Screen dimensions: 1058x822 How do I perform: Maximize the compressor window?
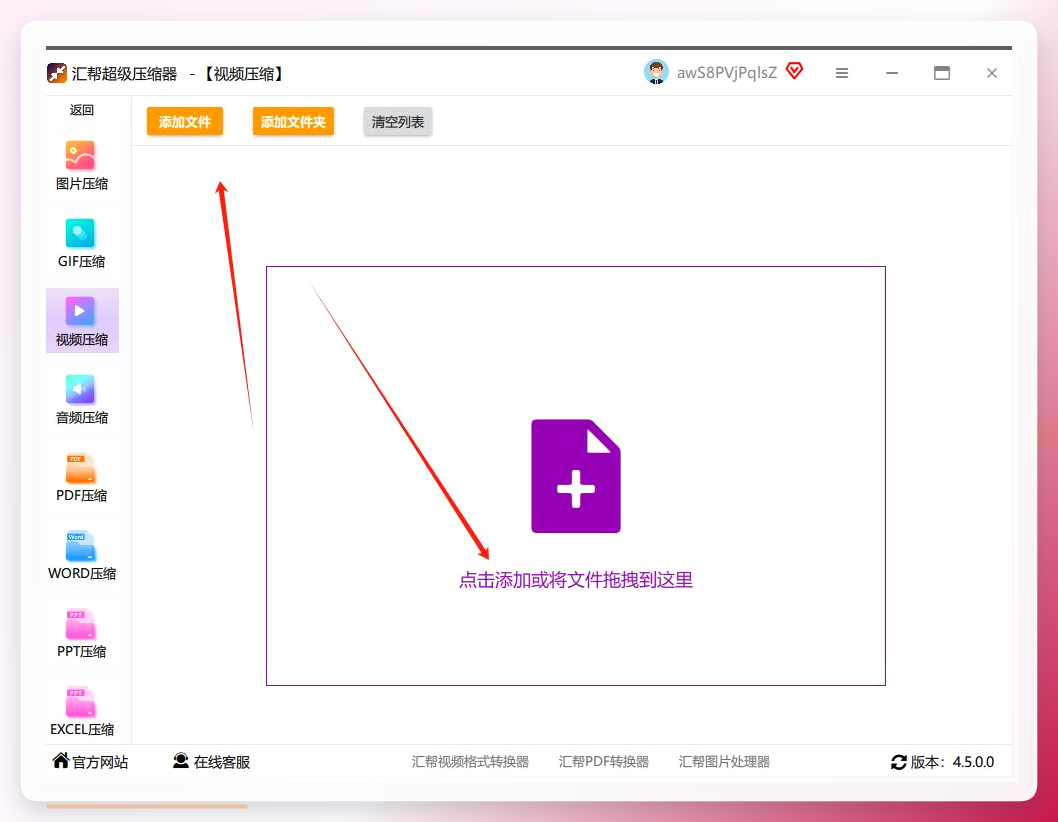coord(942,73)
